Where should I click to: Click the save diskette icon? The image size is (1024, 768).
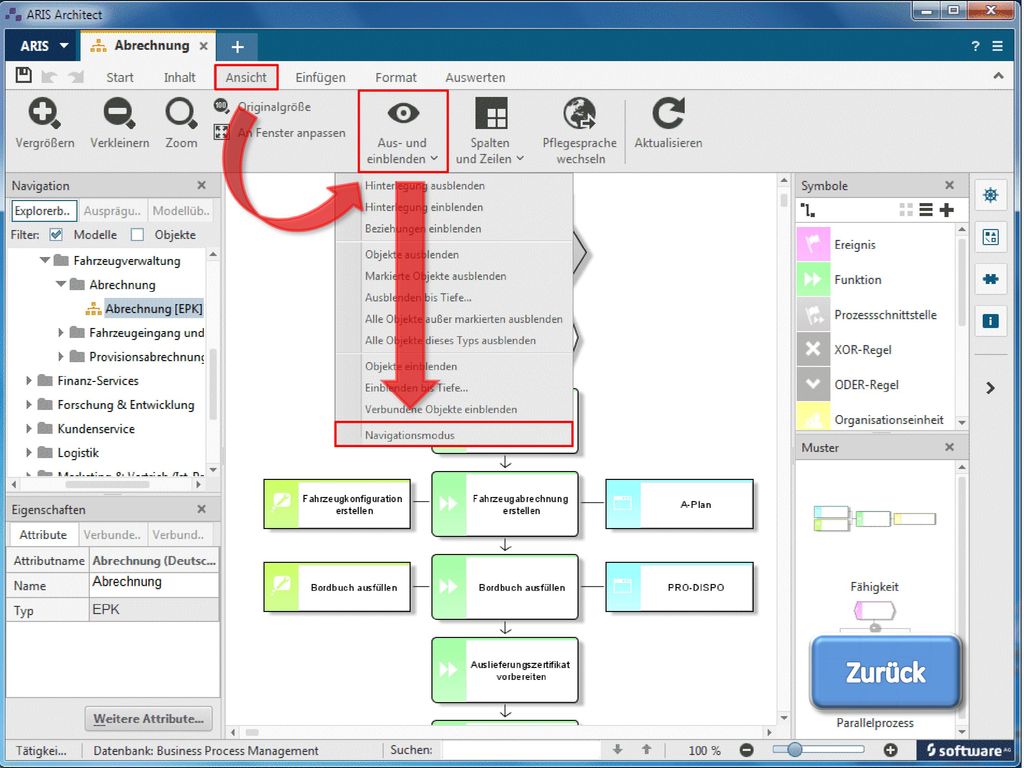click(x=24, y=76)
